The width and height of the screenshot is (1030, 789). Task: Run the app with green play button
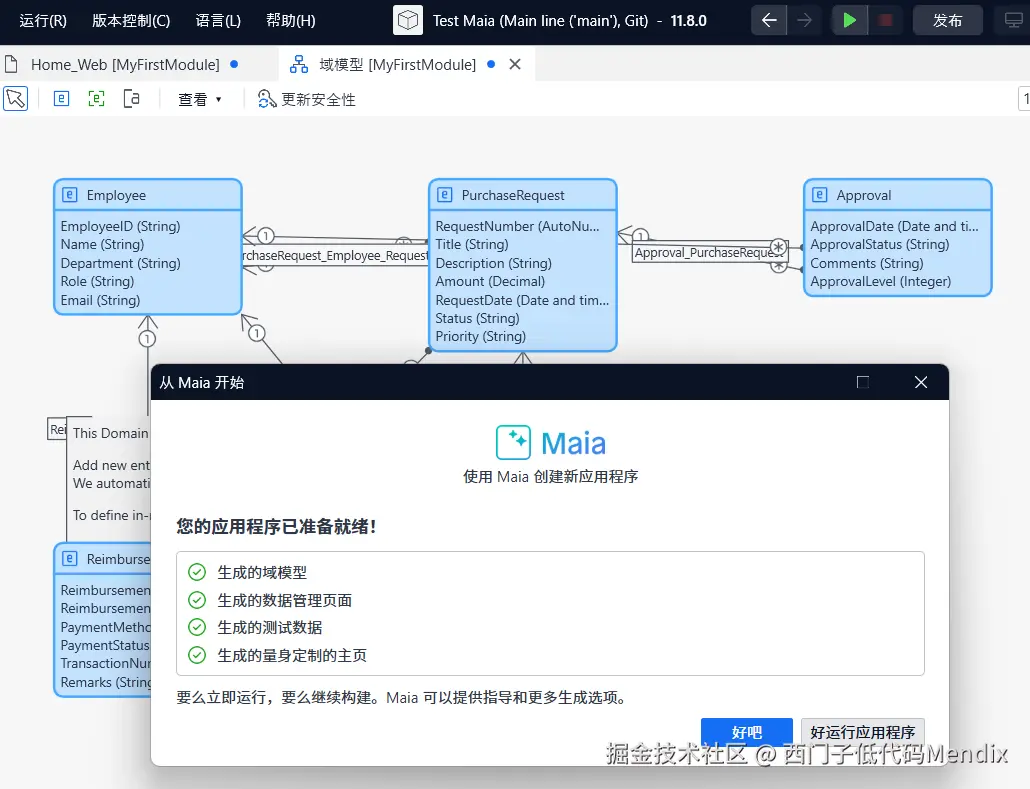pyautogui.click(x=849, y=20)
